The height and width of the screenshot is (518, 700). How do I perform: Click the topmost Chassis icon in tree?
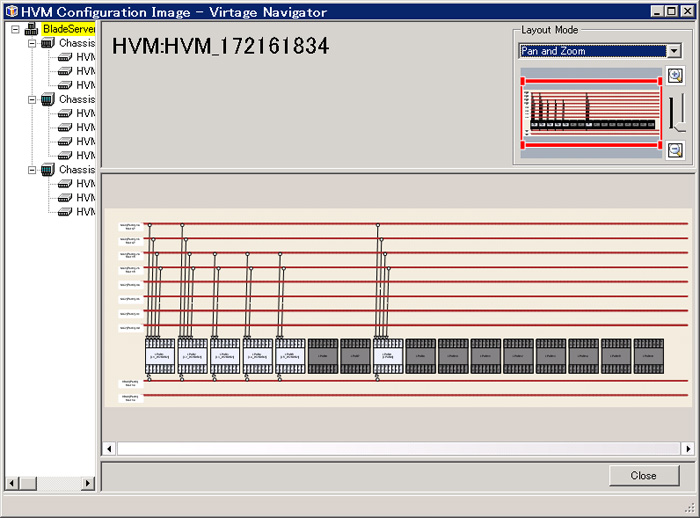point(48,43)
